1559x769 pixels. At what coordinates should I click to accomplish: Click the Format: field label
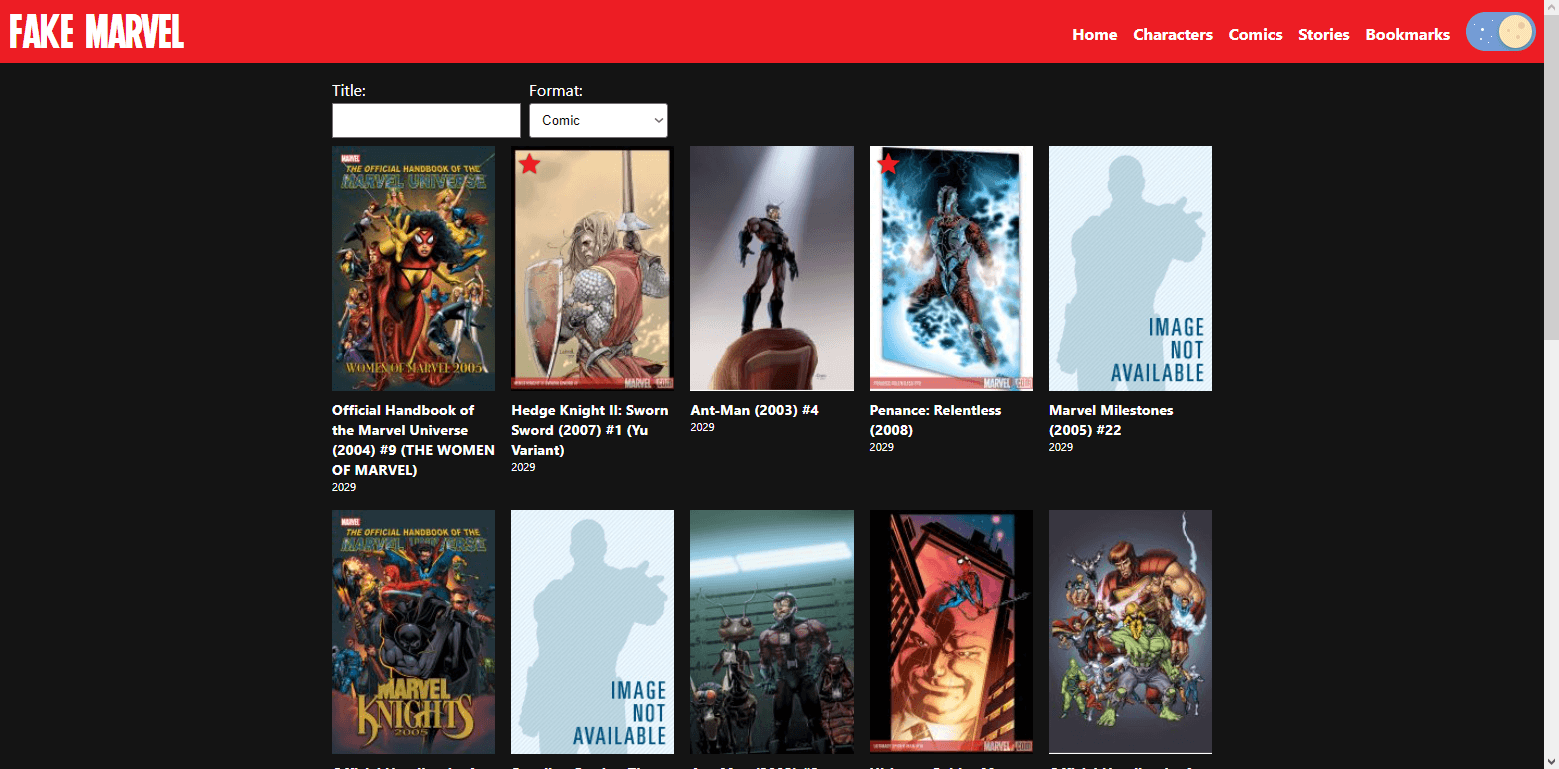pyautogui.click(x=556, y=91)
